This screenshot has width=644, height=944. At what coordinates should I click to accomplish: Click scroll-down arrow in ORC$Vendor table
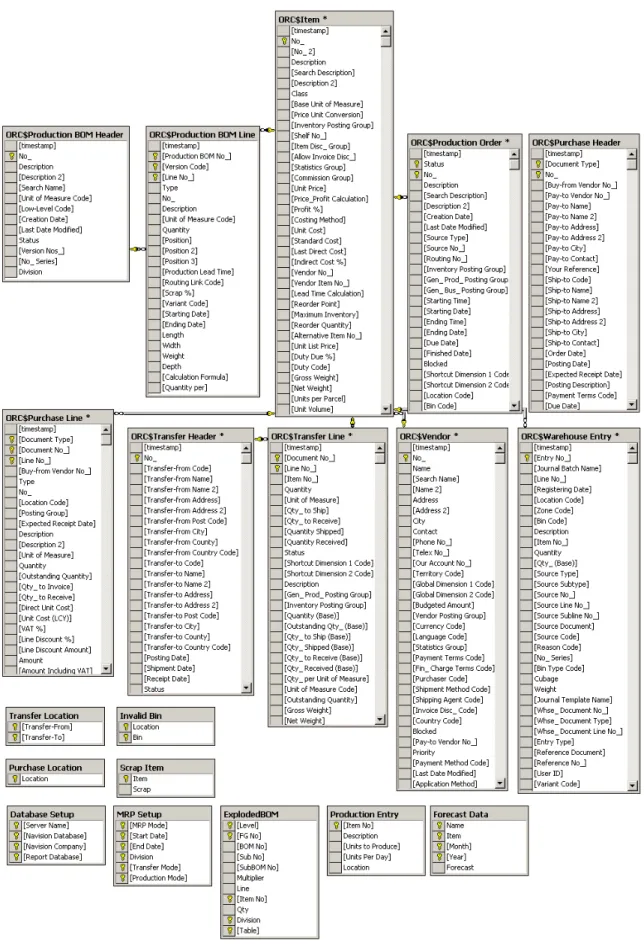pos(500,783)
